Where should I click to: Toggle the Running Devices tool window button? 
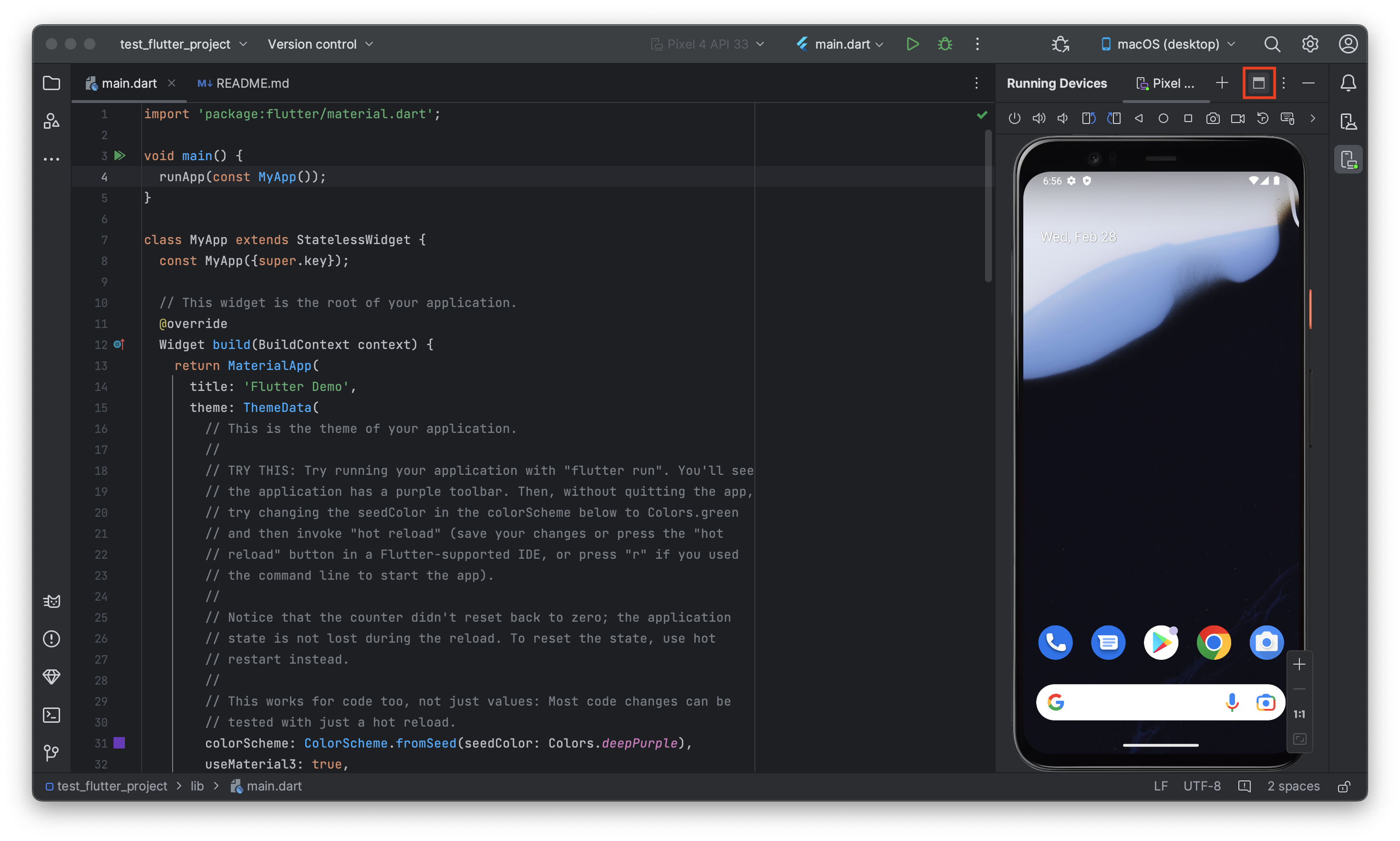[1348, 160]
